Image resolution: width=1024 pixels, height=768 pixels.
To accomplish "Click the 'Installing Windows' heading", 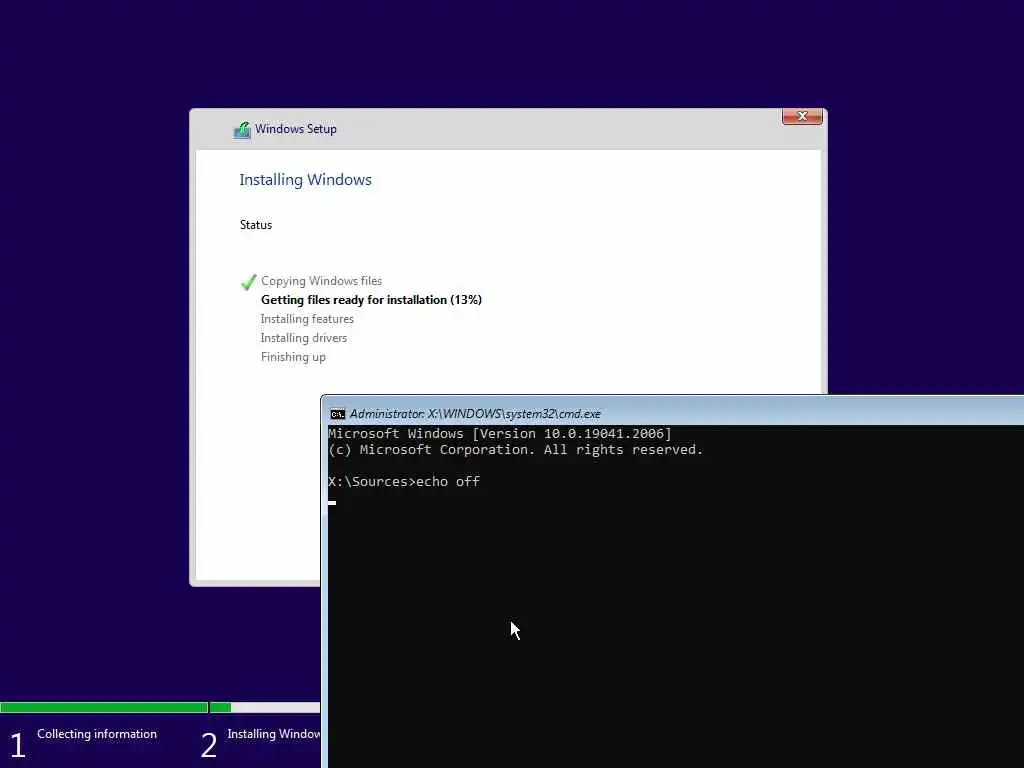I will [305, 180].
